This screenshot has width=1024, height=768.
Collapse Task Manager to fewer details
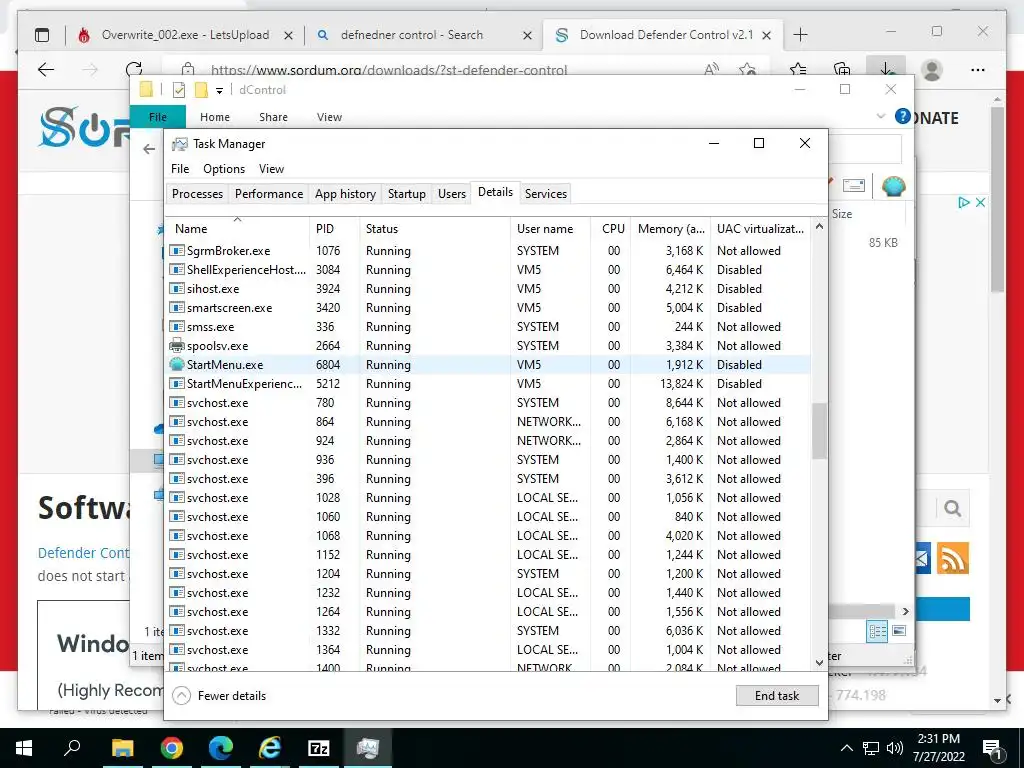219,696
